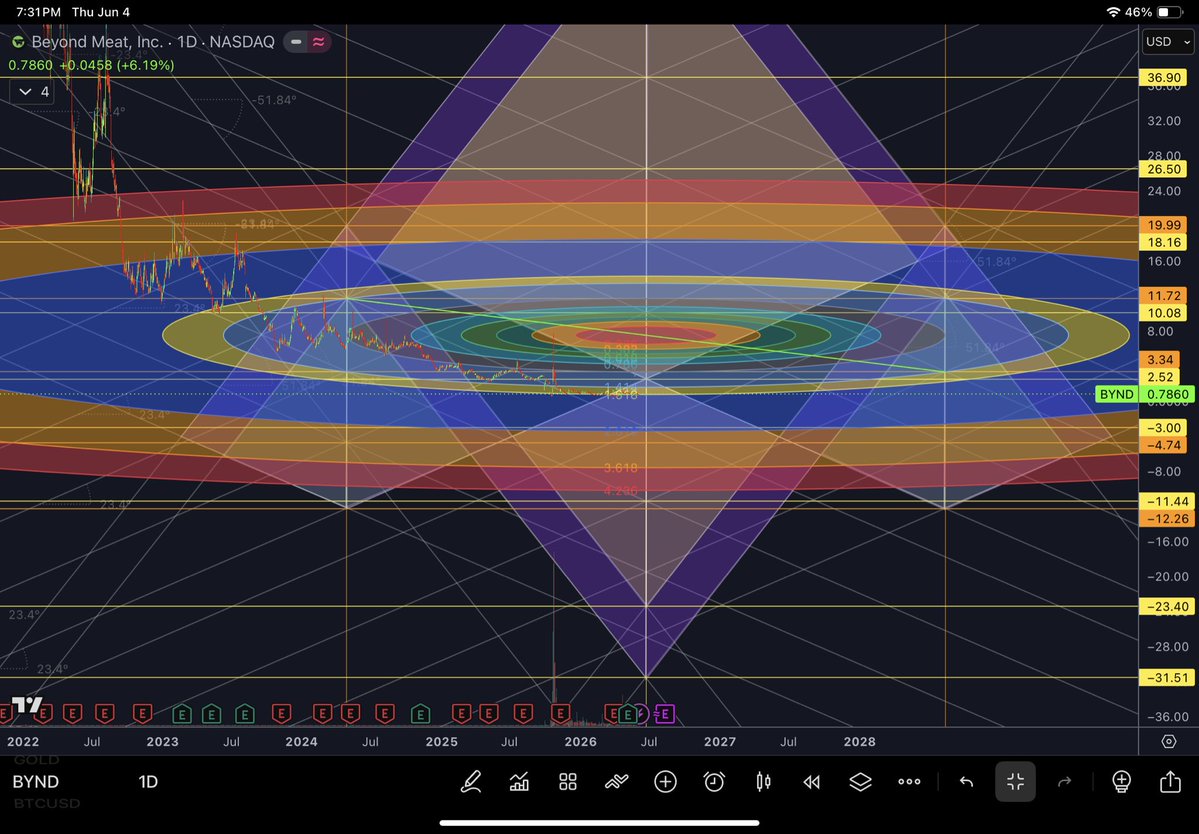Open the candlestick chart type icon
The image size is (1199, 834).
click(x=763, y=781)
